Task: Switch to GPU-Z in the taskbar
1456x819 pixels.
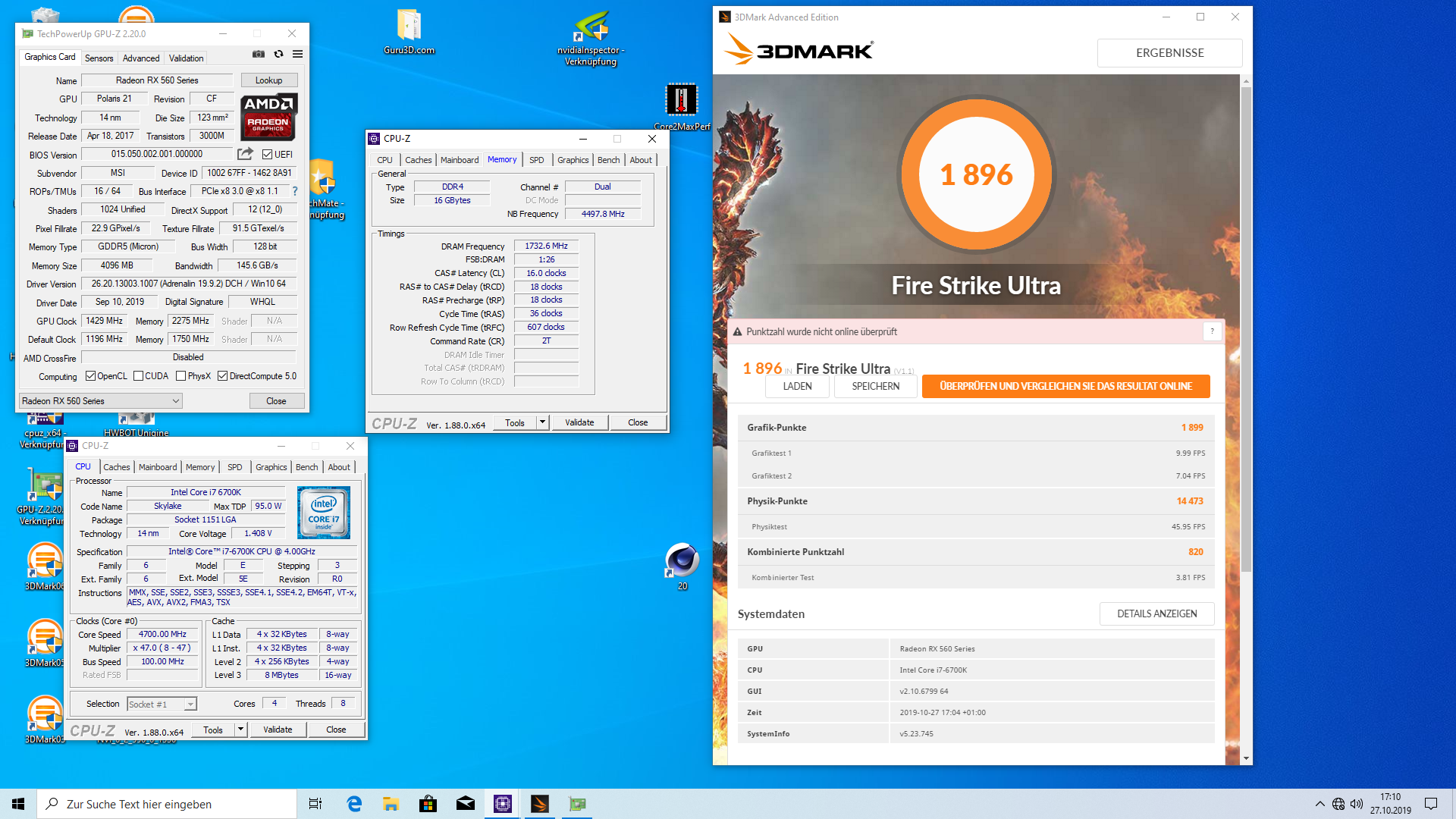Action: 577,804
